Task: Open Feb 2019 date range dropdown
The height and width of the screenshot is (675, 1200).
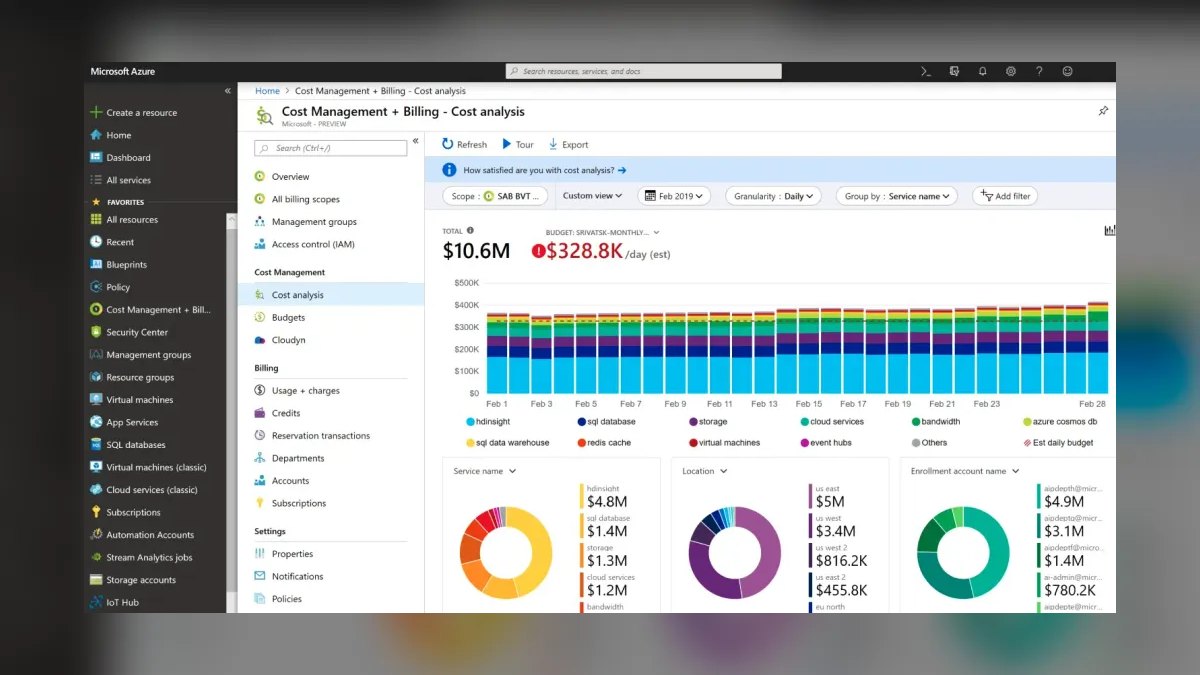Action: pyautogui.click(x=673, y=196)
